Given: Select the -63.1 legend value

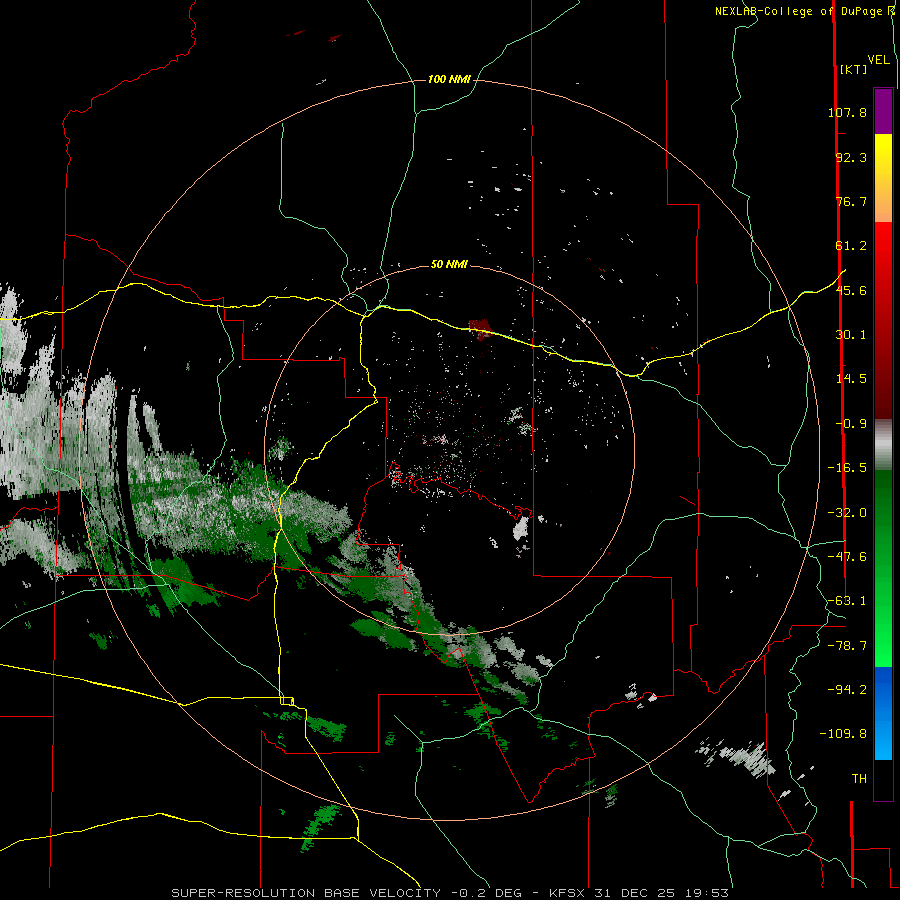Looking at the screenshot, I should (x=847, y=601).
